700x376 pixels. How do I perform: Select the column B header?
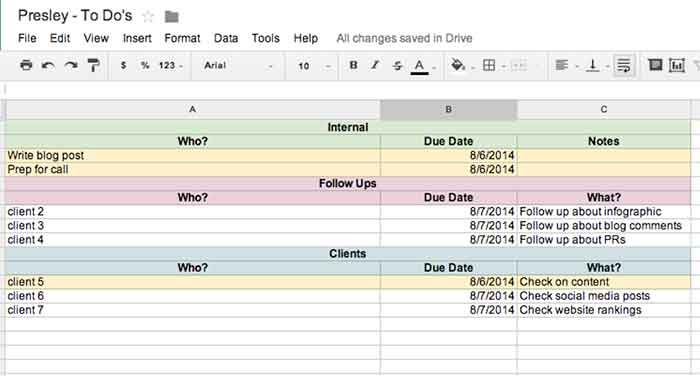449,109
